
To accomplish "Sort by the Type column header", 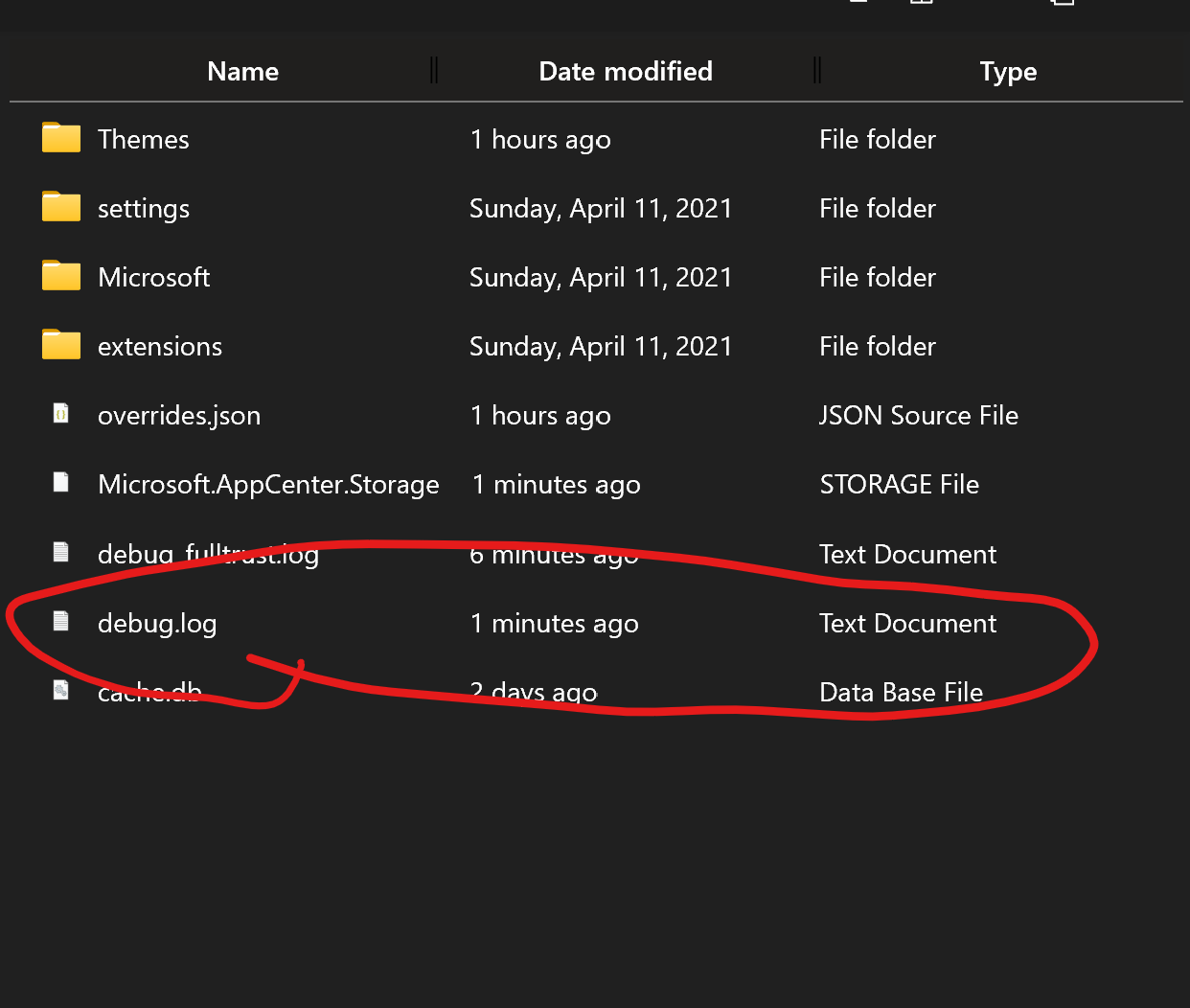I will pyautogui.click(x=1008, y=72).
